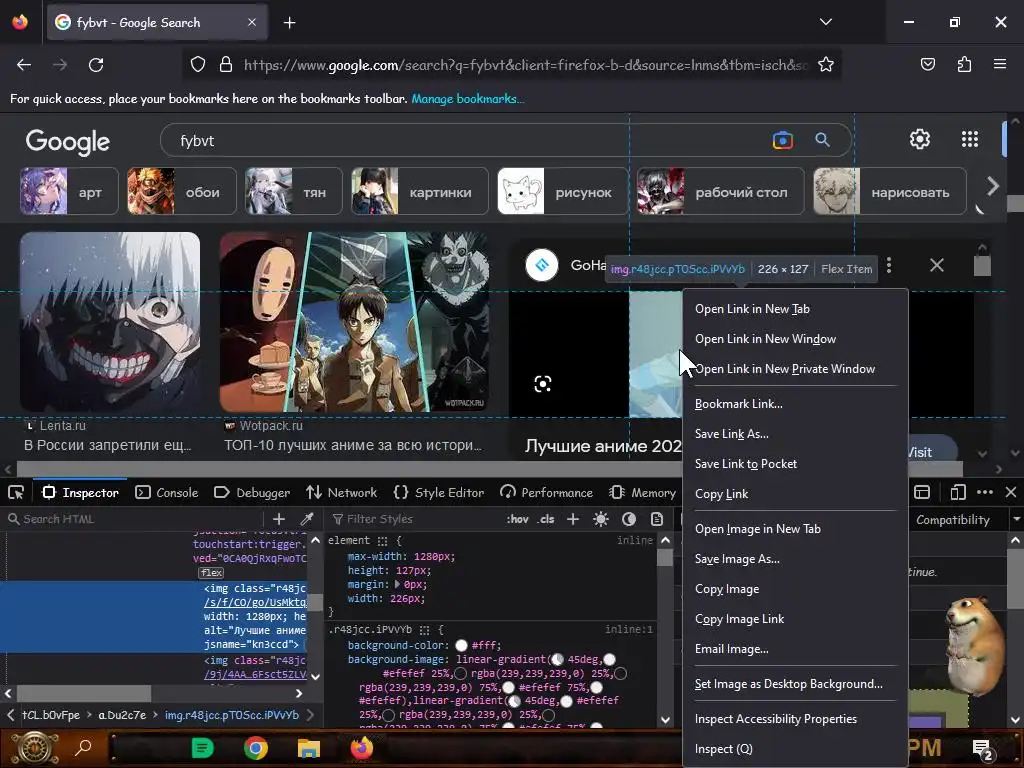The image size is (1024, 768).
Task: Toggle DevTools split console layout icon
Action: click(921, 492)
